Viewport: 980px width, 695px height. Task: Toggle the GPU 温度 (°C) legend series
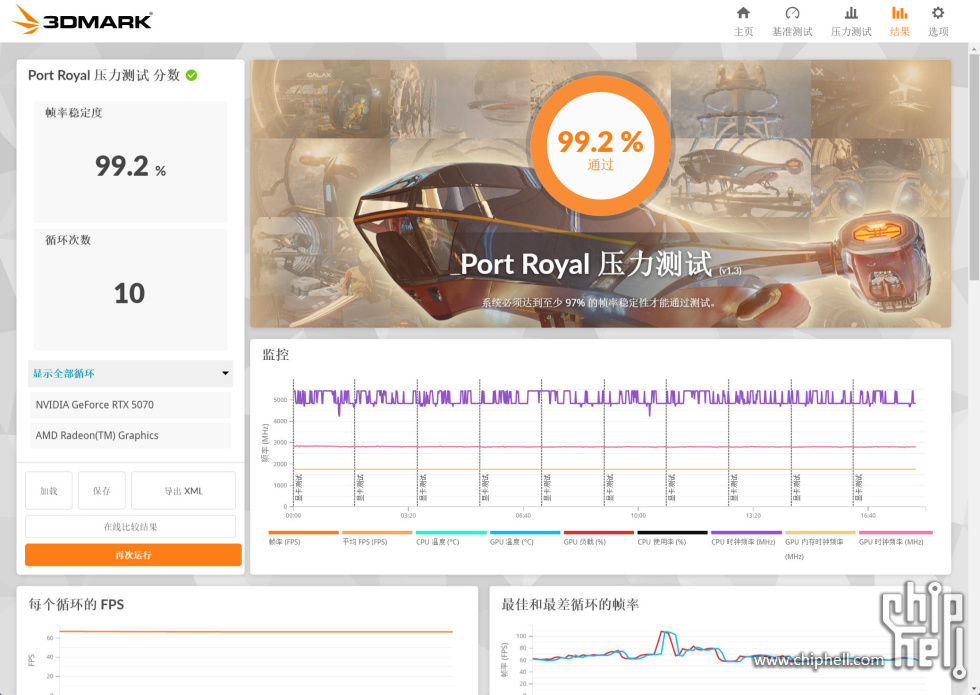[x=512, y=541]
